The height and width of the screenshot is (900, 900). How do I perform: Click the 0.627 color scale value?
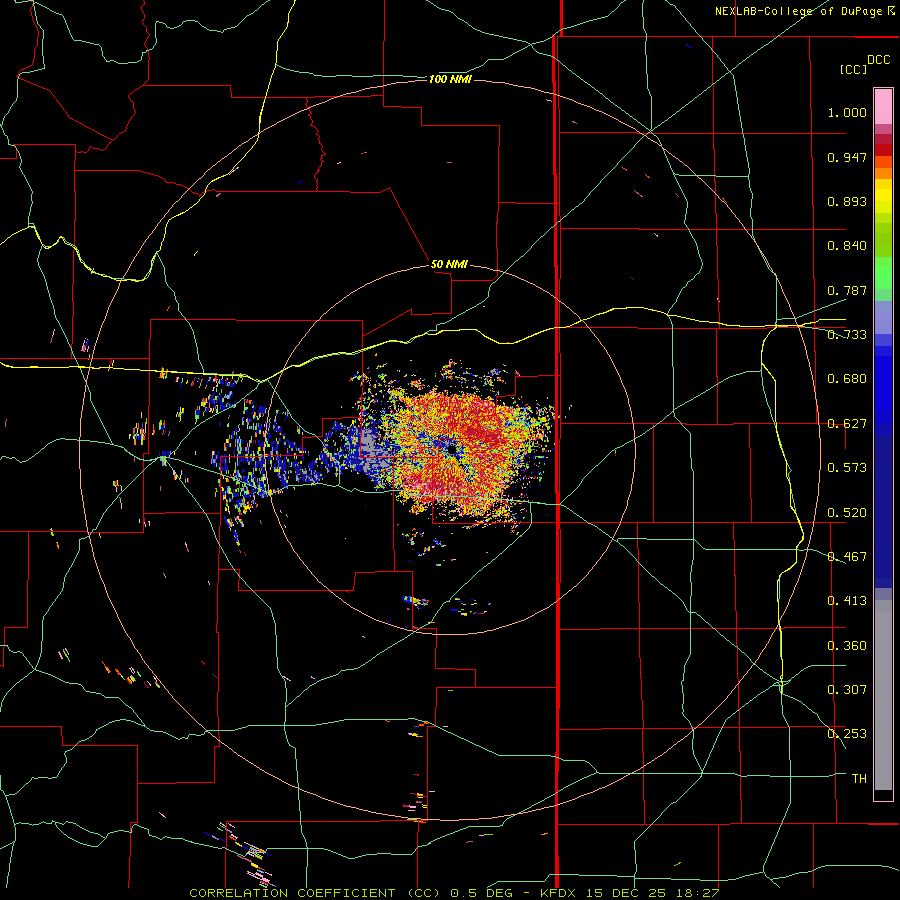[x=847, y=424]
